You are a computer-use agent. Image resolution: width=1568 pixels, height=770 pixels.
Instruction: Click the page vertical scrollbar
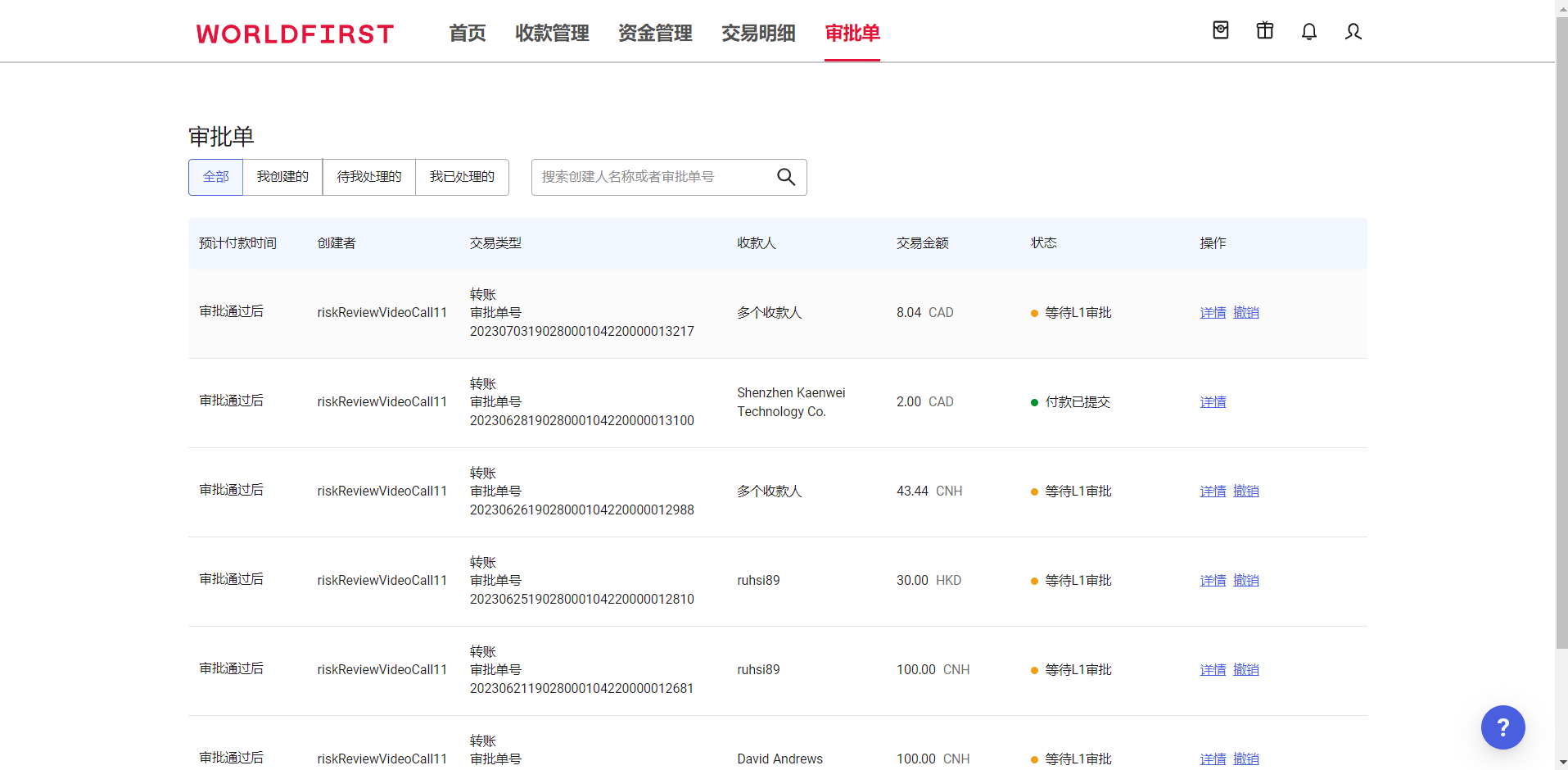click(1561, 328)
